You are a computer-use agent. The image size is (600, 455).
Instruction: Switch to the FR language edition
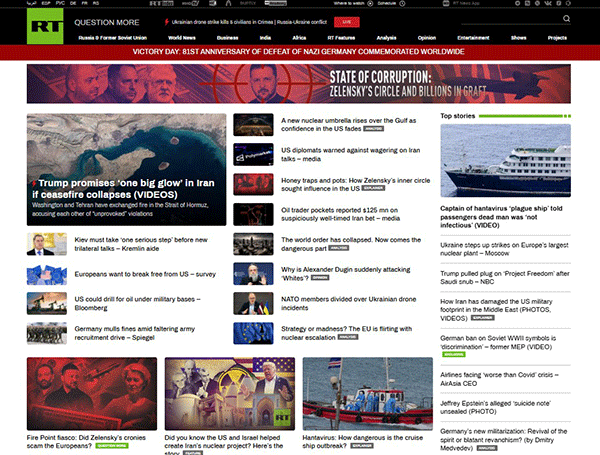pyautogui.click(x=85, y=3)
